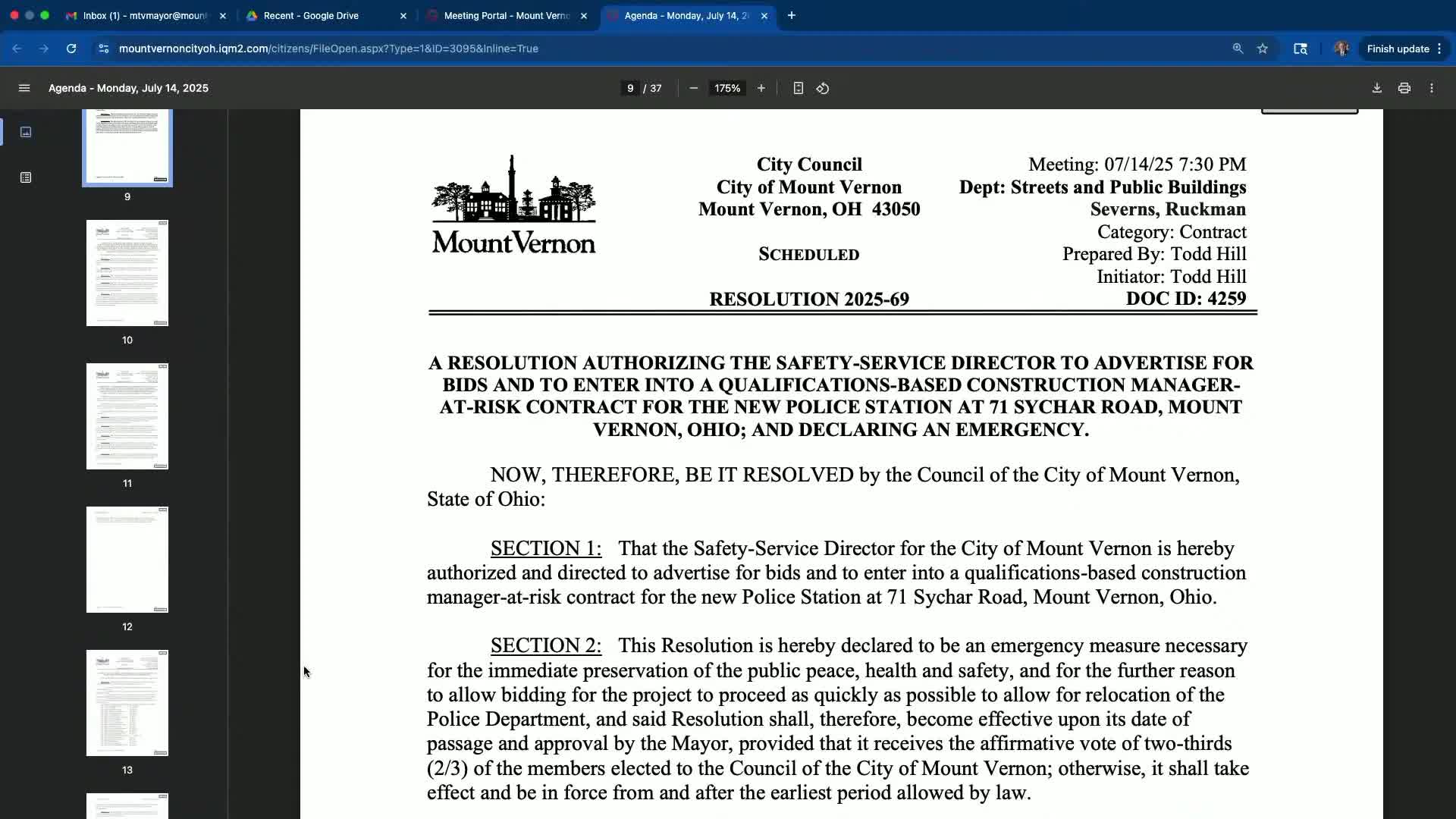
Task: Click the fit to page icon
Action: 798,88
